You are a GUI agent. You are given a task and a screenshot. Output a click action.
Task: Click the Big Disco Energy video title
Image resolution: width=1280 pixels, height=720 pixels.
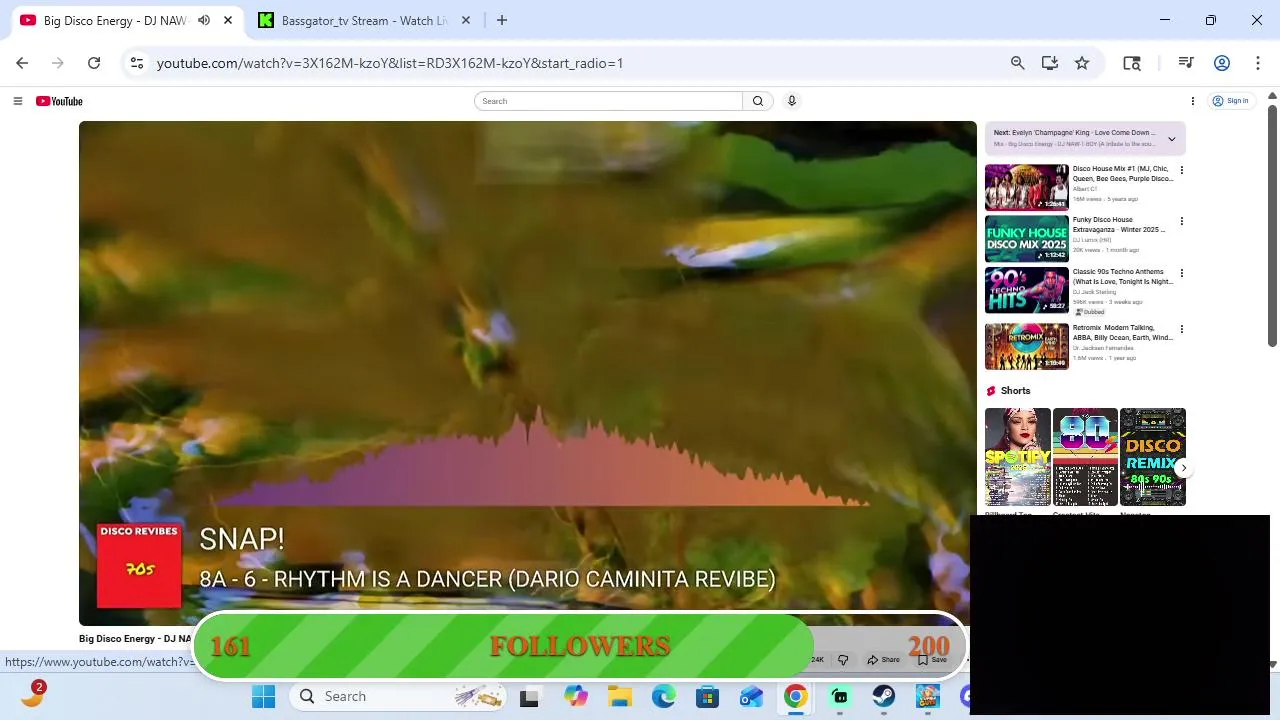click(134, 638)
